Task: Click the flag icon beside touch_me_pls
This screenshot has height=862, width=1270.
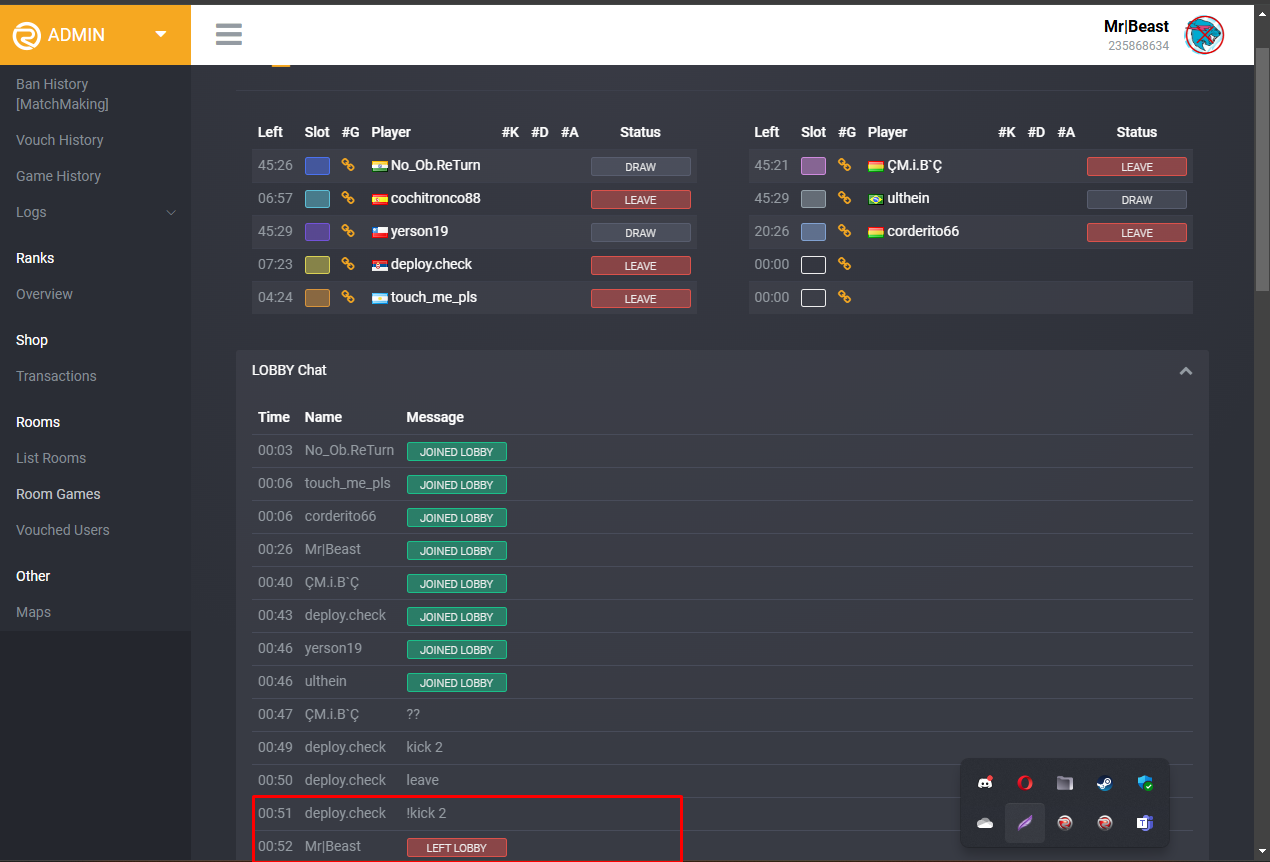Action: (x=379, y=298)
